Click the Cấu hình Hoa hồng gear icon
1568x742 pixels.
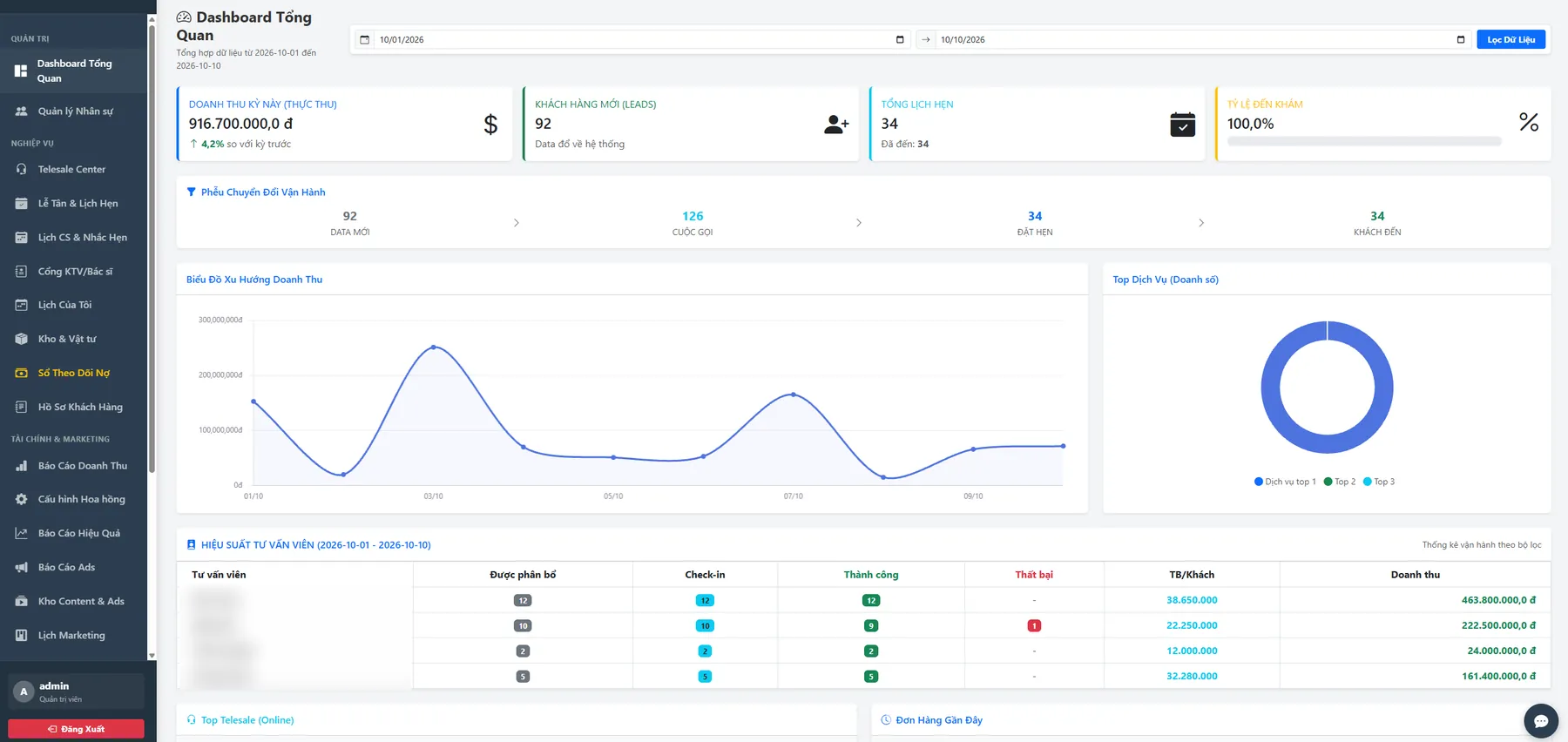(22, 499)
